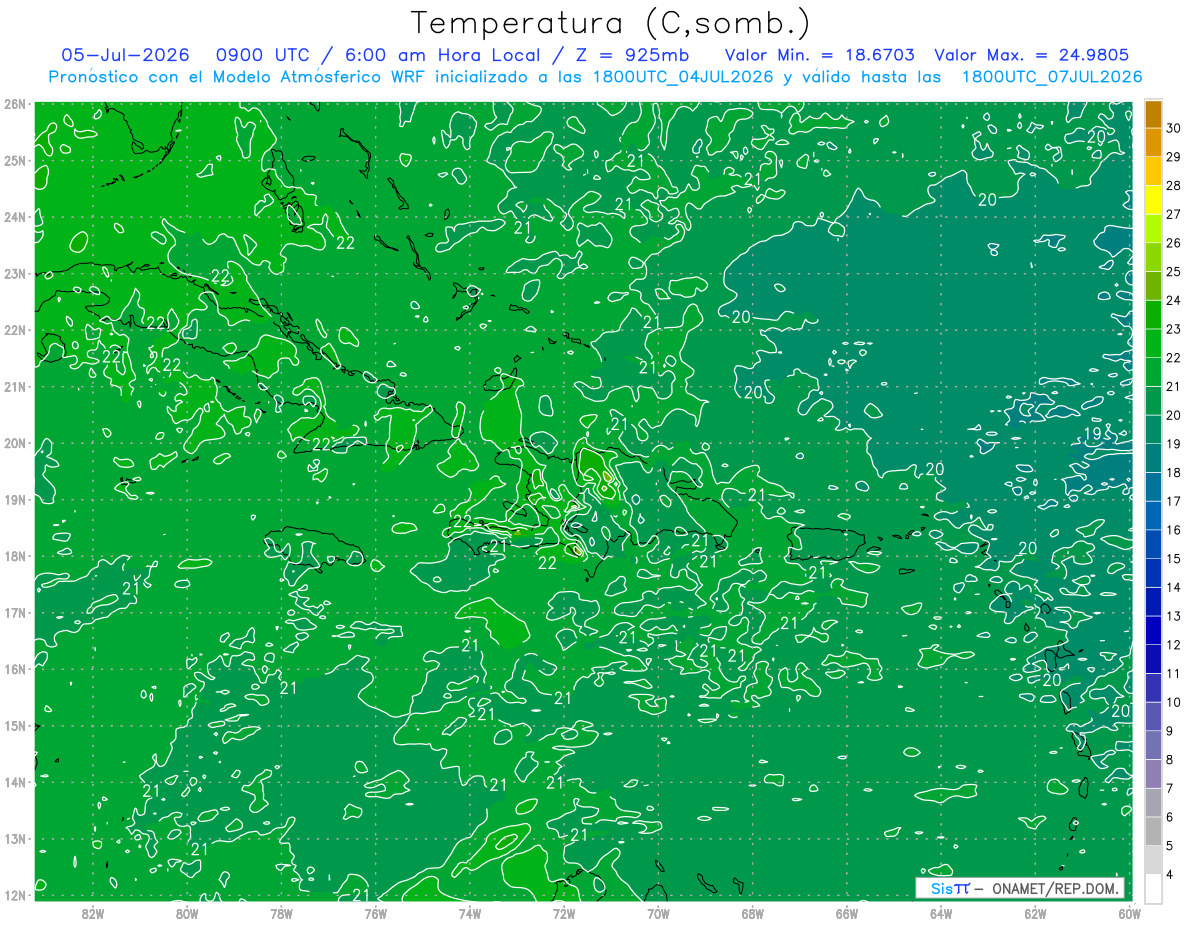This screenshot has height=927, width=1200.
Task: Click the "15N" latitude axis label
Action: (15, 725)
